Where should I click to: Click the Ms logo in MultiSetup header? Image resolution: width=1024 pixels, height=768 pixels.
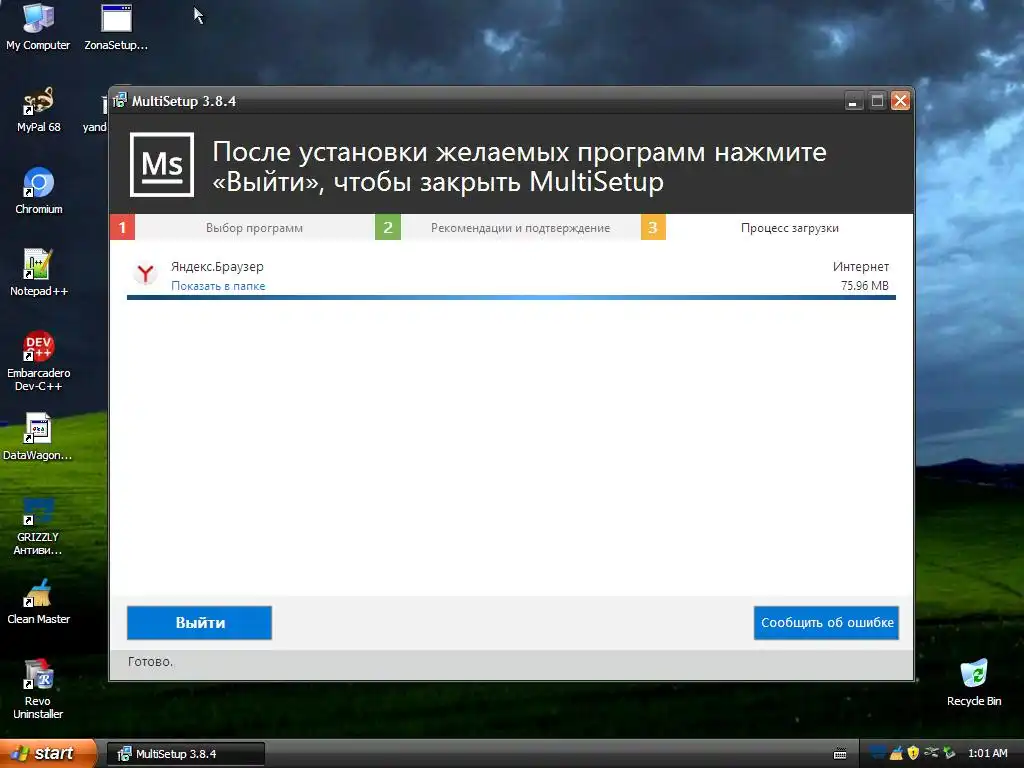point(162,165)
